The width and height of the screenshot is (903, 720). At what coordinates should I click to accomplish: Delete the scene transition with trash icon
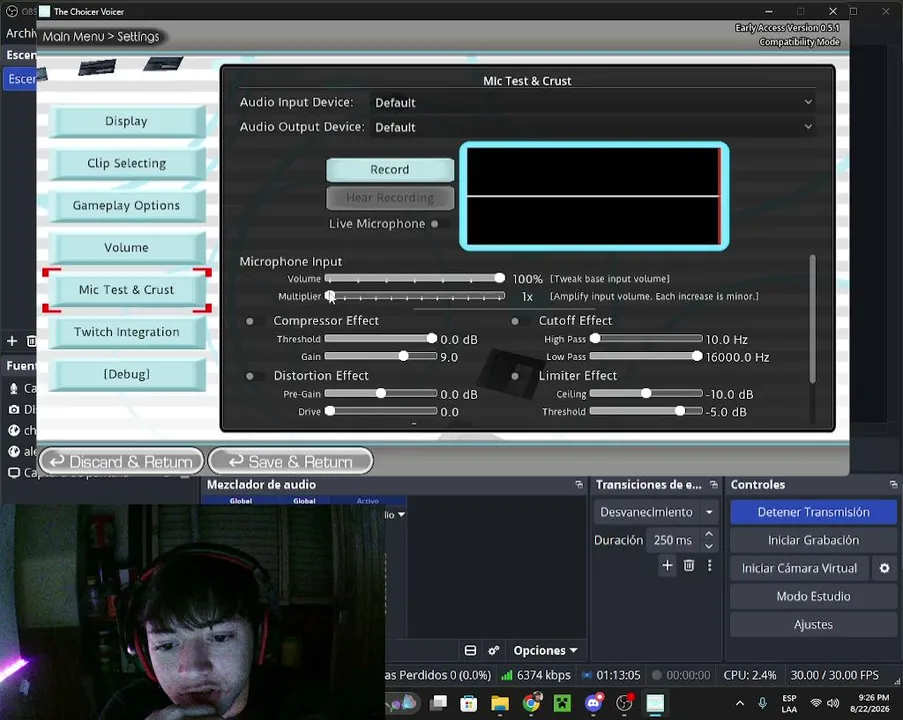[689, 566]
